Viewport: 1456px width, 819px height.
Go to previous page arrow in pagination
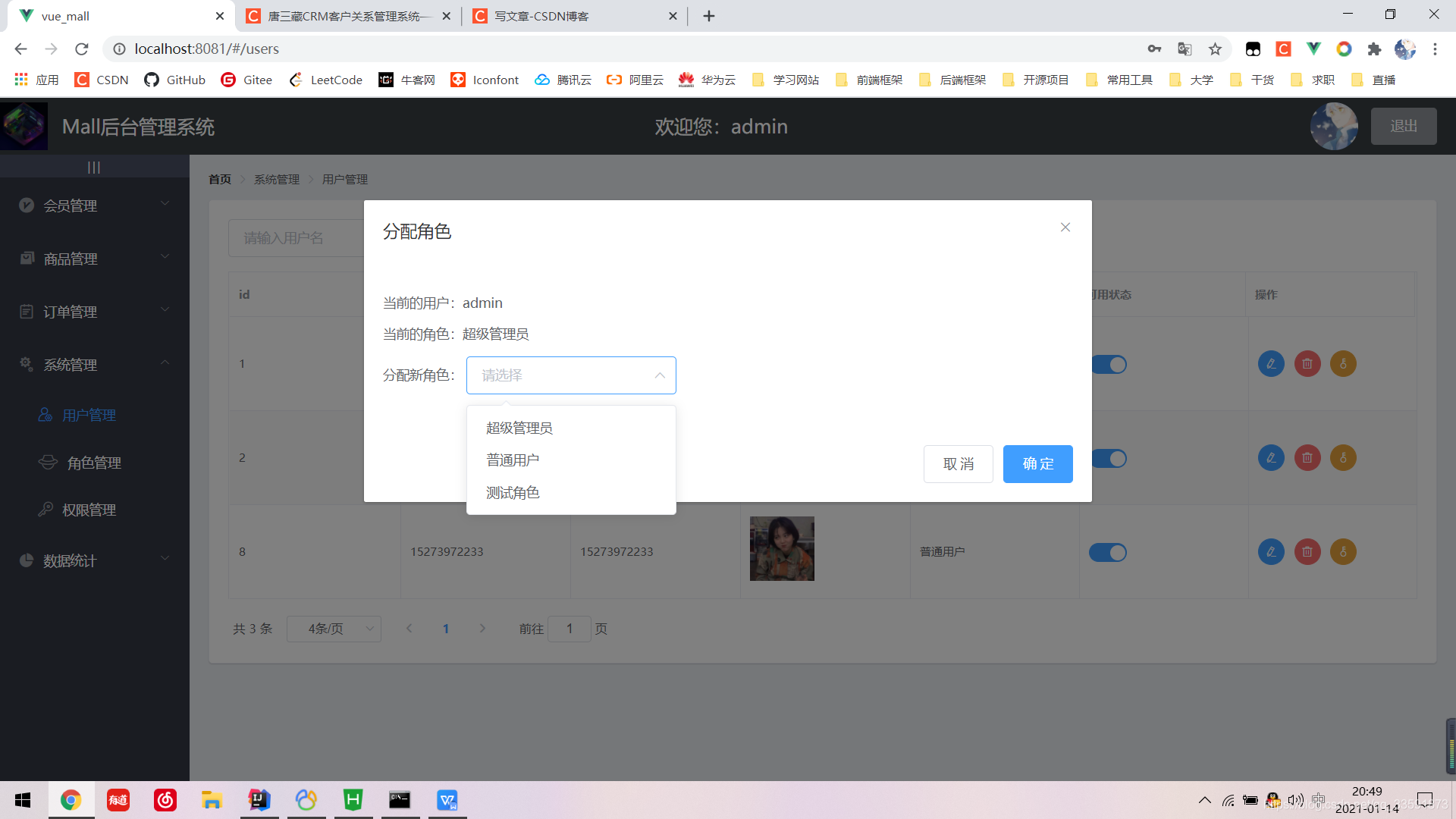pyautogui.click(x=409, y=629)
